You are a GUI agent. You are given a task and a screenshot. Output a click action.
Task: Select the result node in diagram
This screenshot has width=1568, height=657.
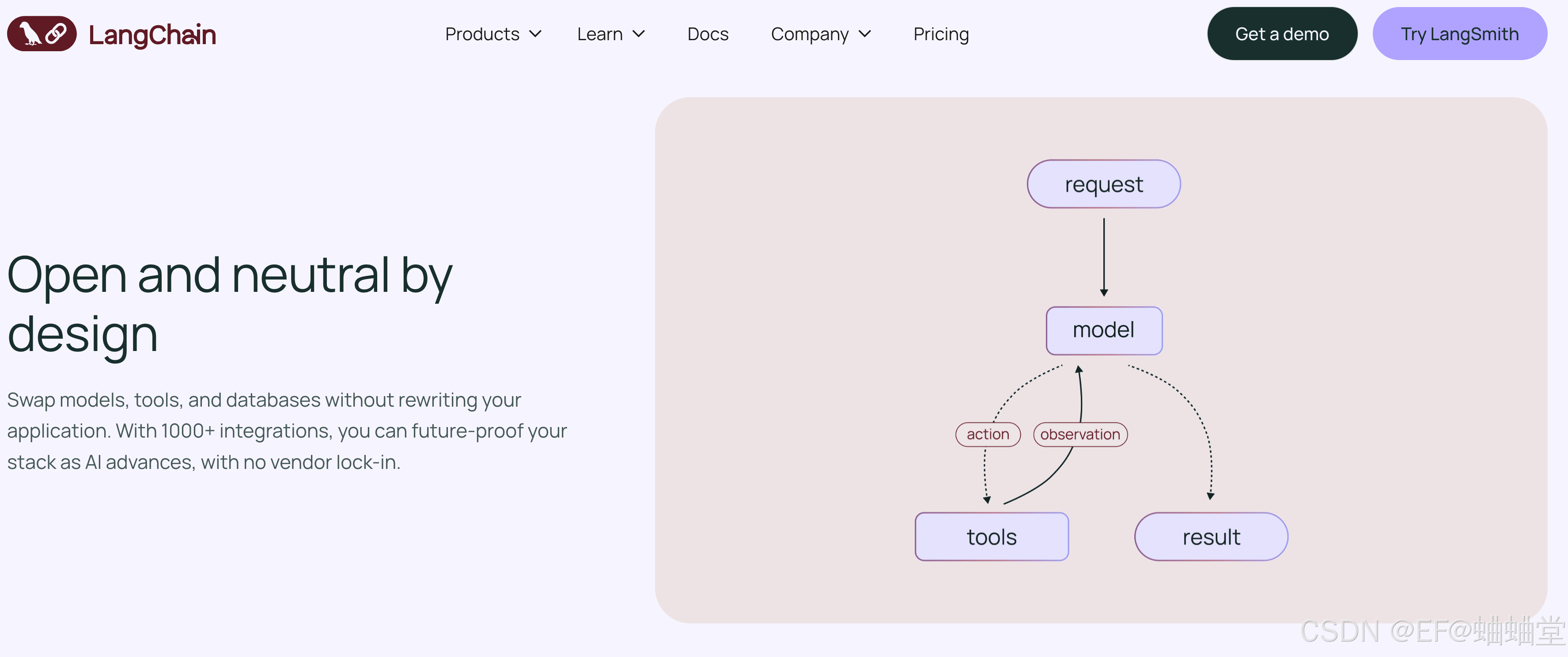pyautogui.click(x=1211, y=536)
